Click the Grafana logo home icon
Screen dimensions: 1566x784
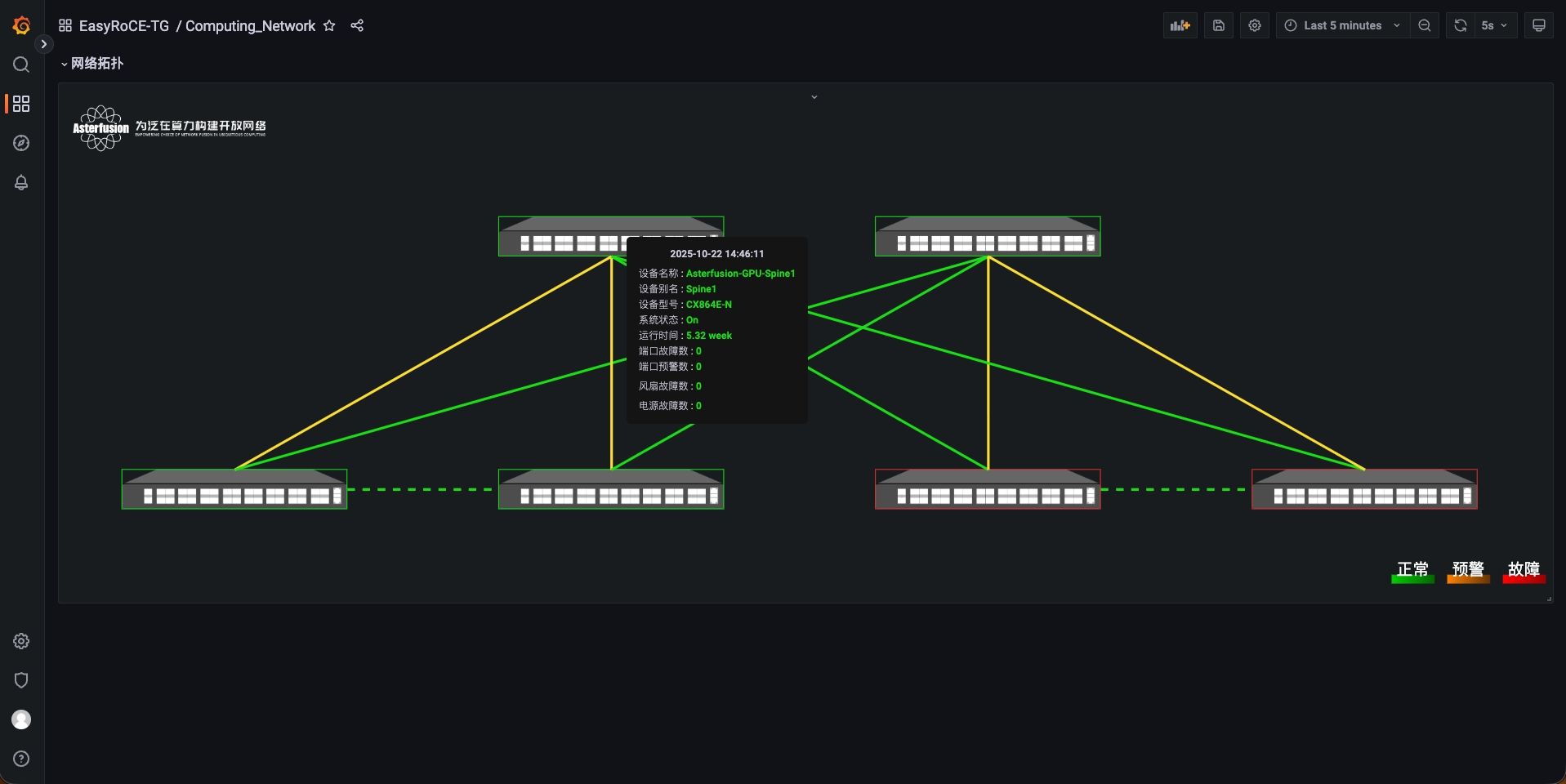21,25
